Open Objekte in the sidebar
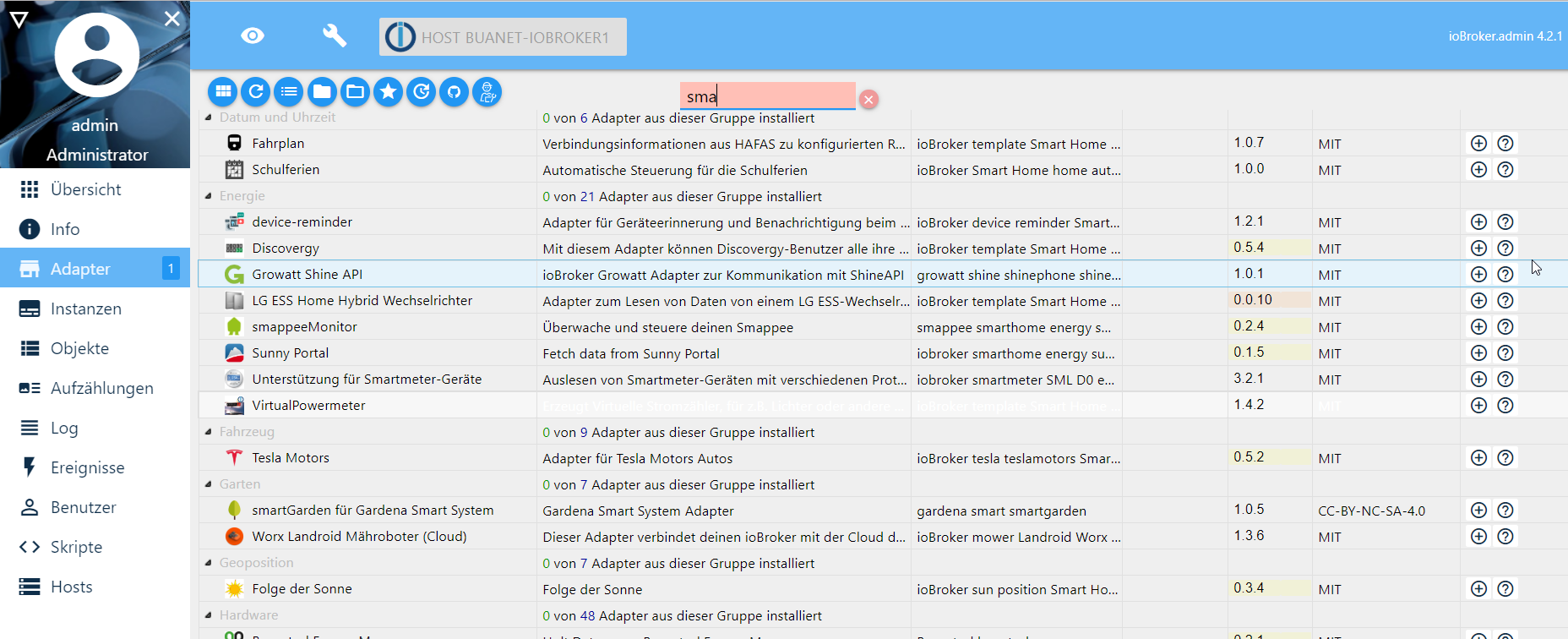Image resolution: width=1568 pixels, height=639 pixels. coord(95,348)
